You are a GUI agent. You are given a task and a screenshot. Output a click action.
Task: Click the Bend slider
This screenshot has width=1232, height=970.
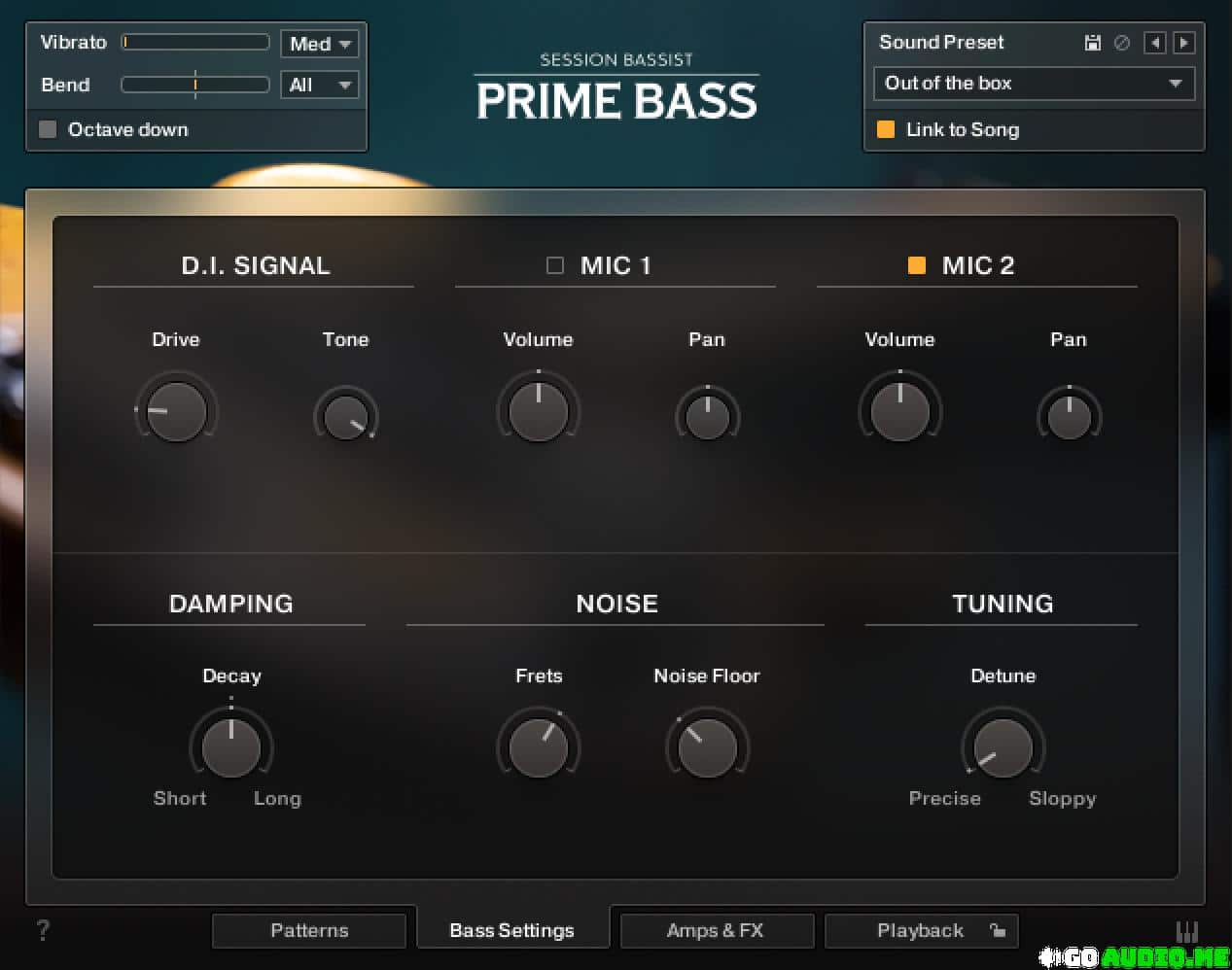(x=195, y=85)
